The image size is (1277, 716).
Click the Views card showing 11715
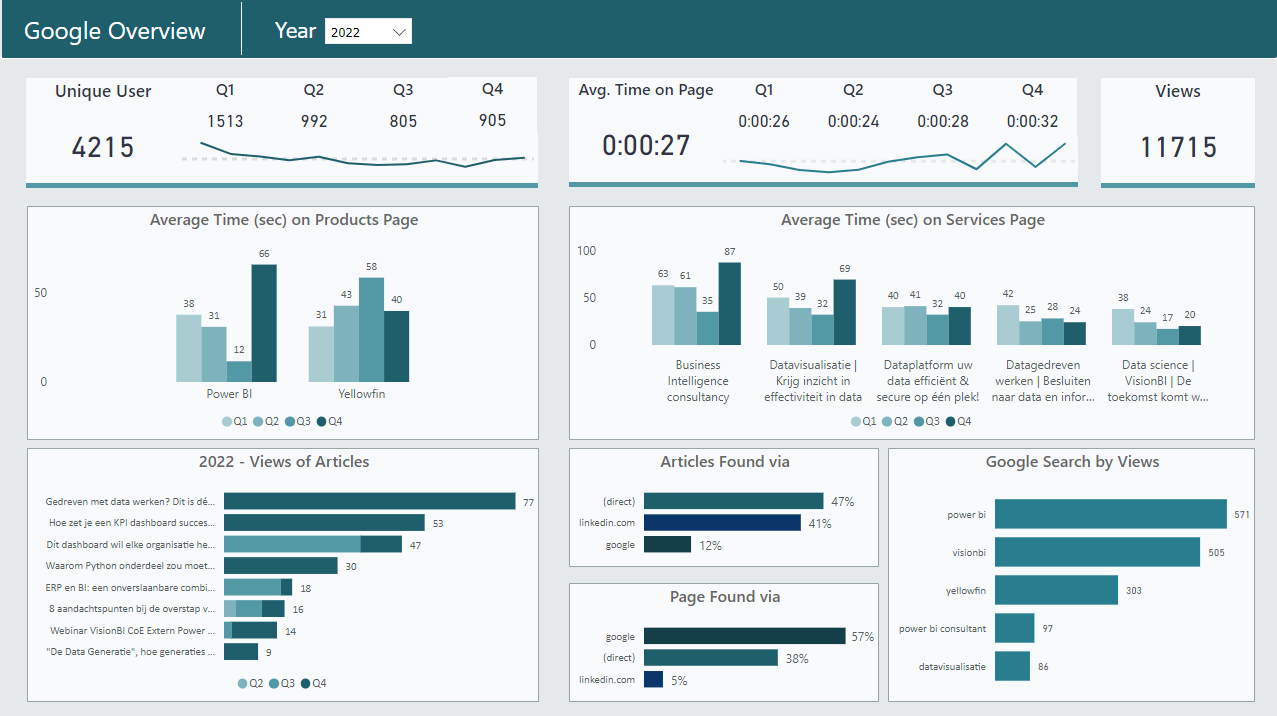pos(1178,147)
